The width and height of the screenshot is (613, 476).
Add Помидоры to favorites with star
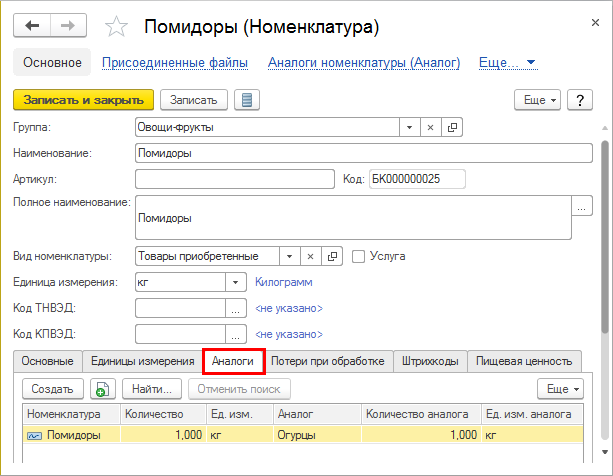(x=116, y=25)
